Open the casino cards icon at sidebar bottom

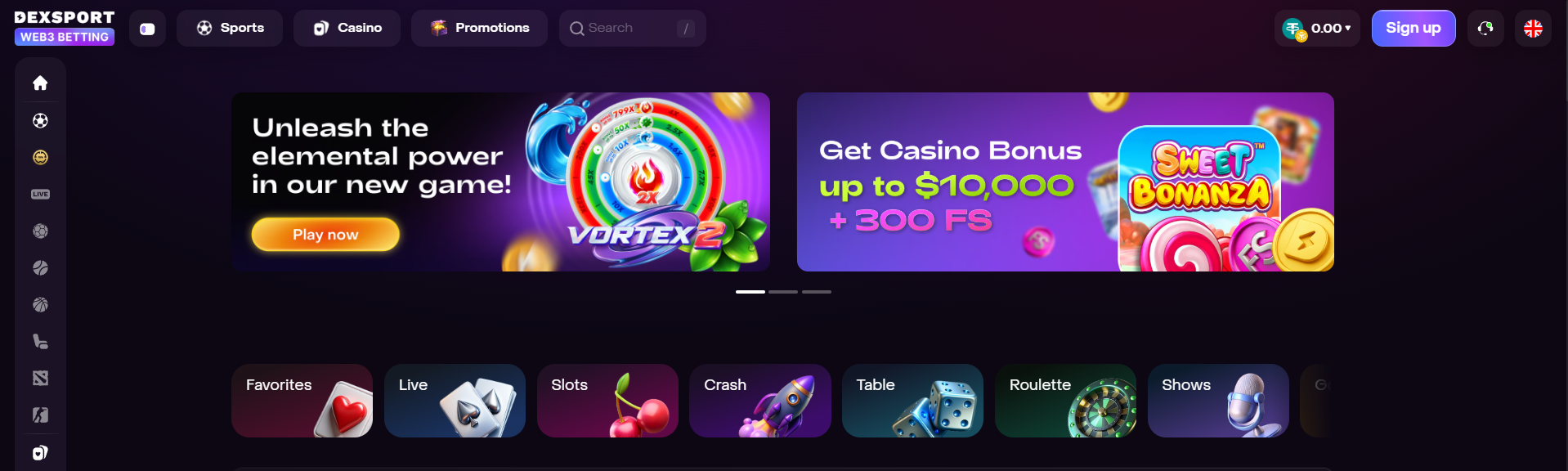40,452
